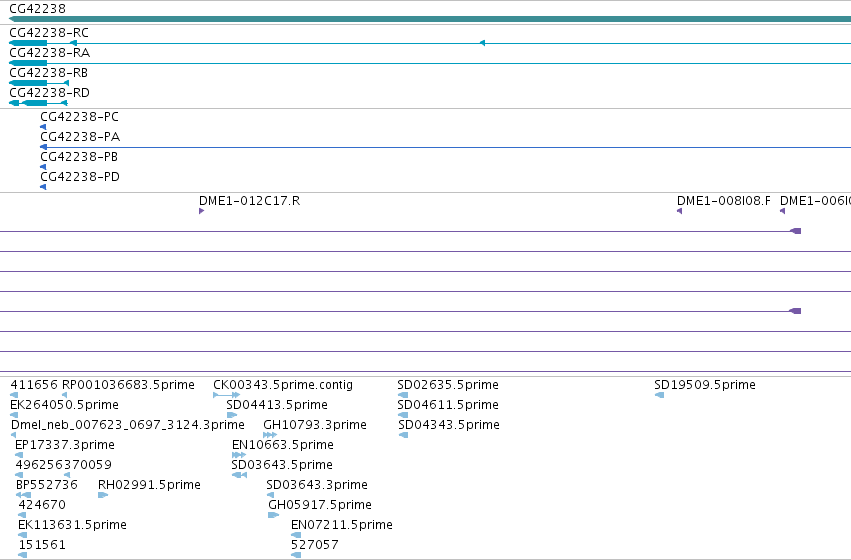
Task: Click the CG42238-PD protein arrow marker
Action: (x=43, y=187)
